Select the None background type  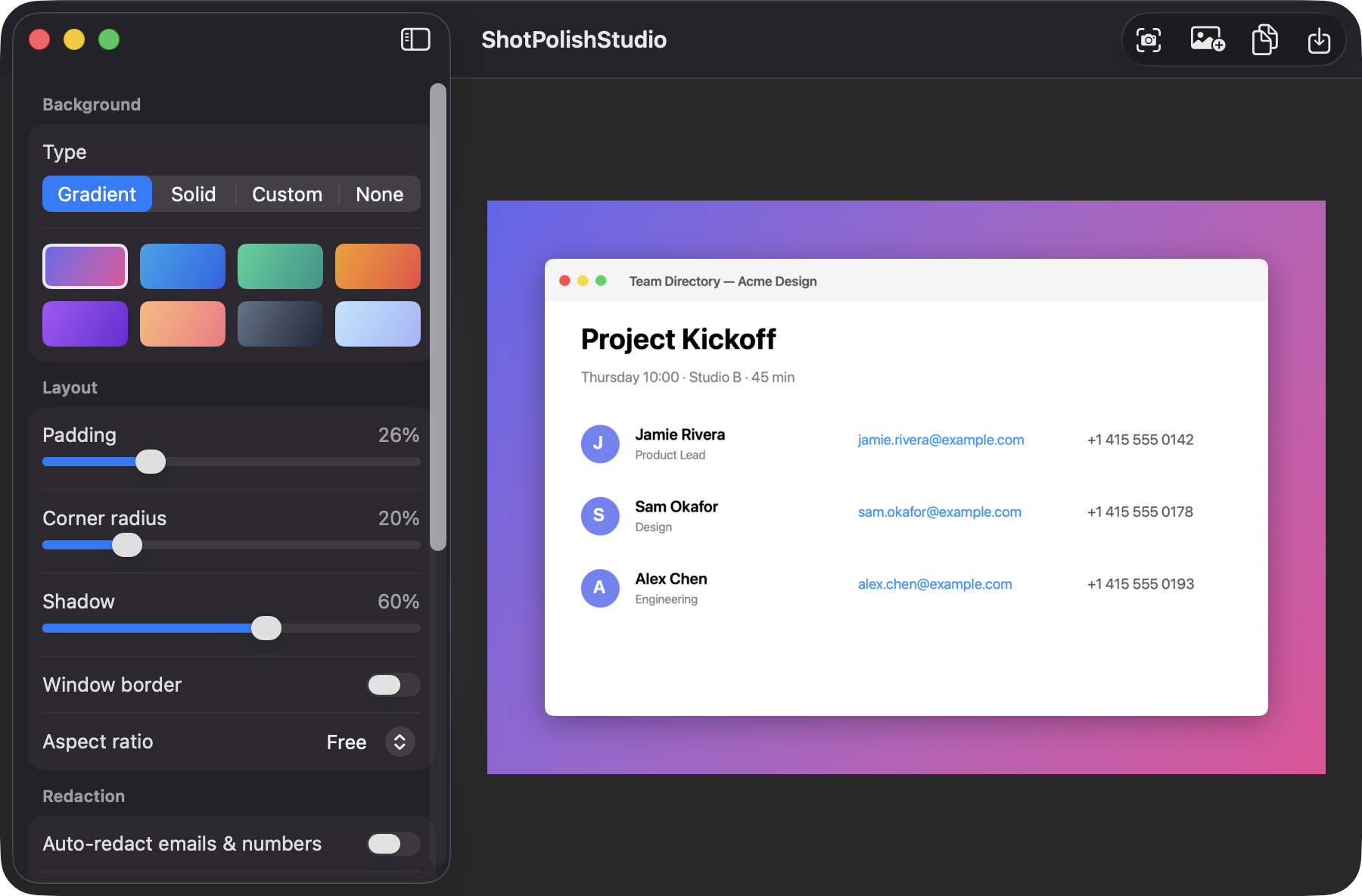pyautogui.click(x=380, y=194)
